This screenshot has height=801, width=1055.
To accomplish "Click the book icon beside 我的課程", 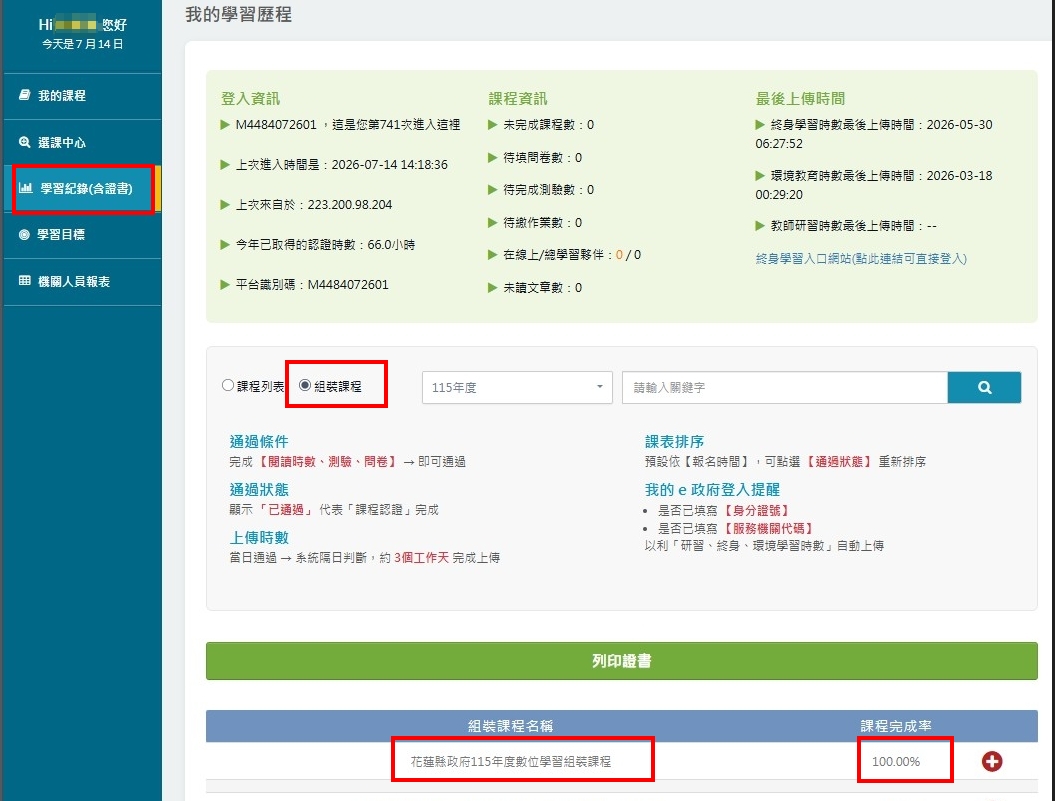I will coord(24,95).
